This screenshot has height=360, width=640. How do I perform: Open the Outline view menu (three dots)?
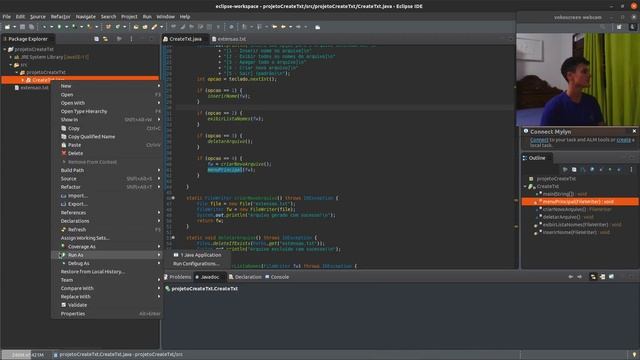click(631, 169)
